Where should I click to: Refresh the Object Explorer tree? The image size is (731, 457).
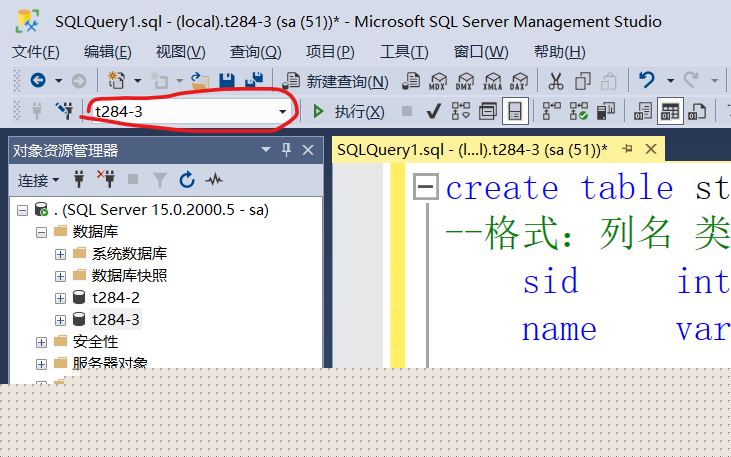186,180
